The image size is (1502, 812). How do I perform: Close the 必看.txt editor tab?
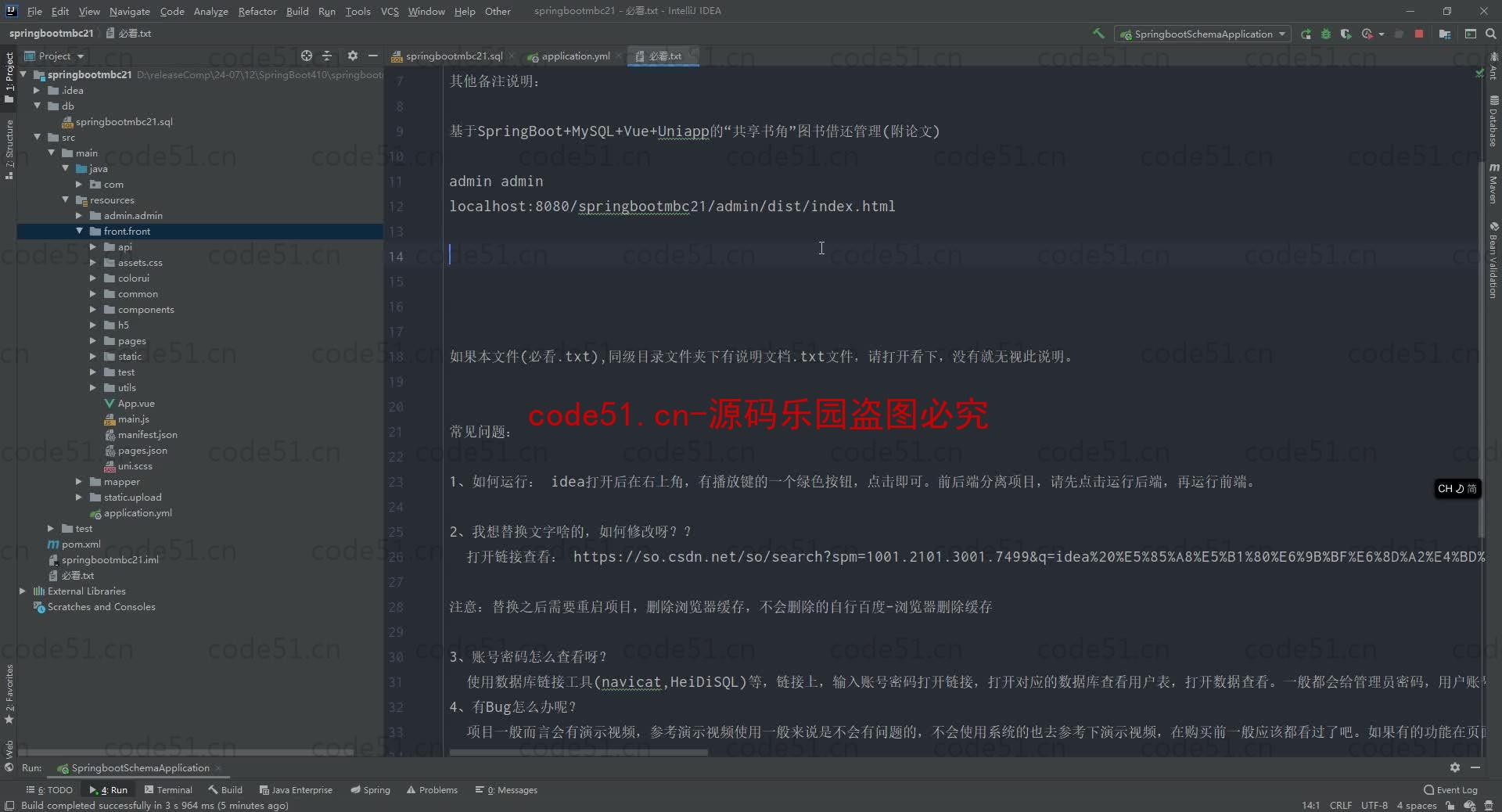pyautogui.click(x=692, y=56)
